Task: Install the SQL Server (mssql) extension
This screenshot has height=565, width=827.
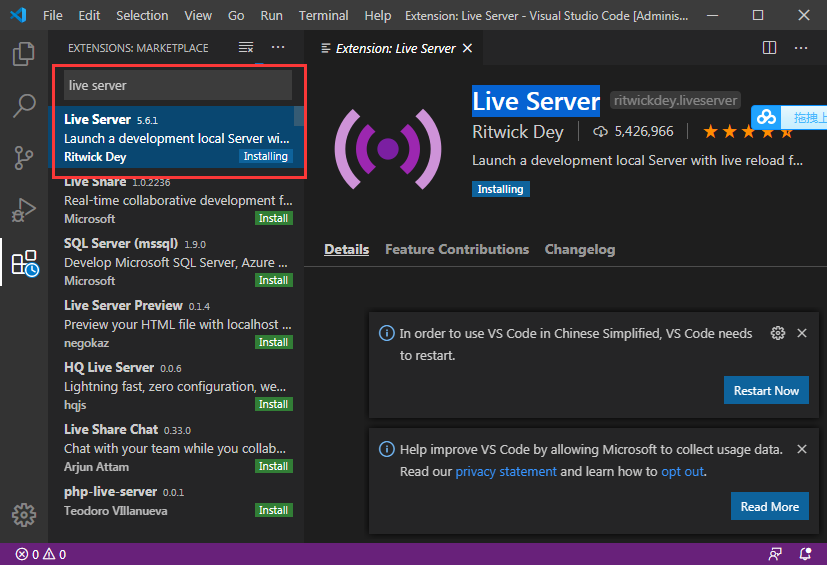Action: coord(273,280)
